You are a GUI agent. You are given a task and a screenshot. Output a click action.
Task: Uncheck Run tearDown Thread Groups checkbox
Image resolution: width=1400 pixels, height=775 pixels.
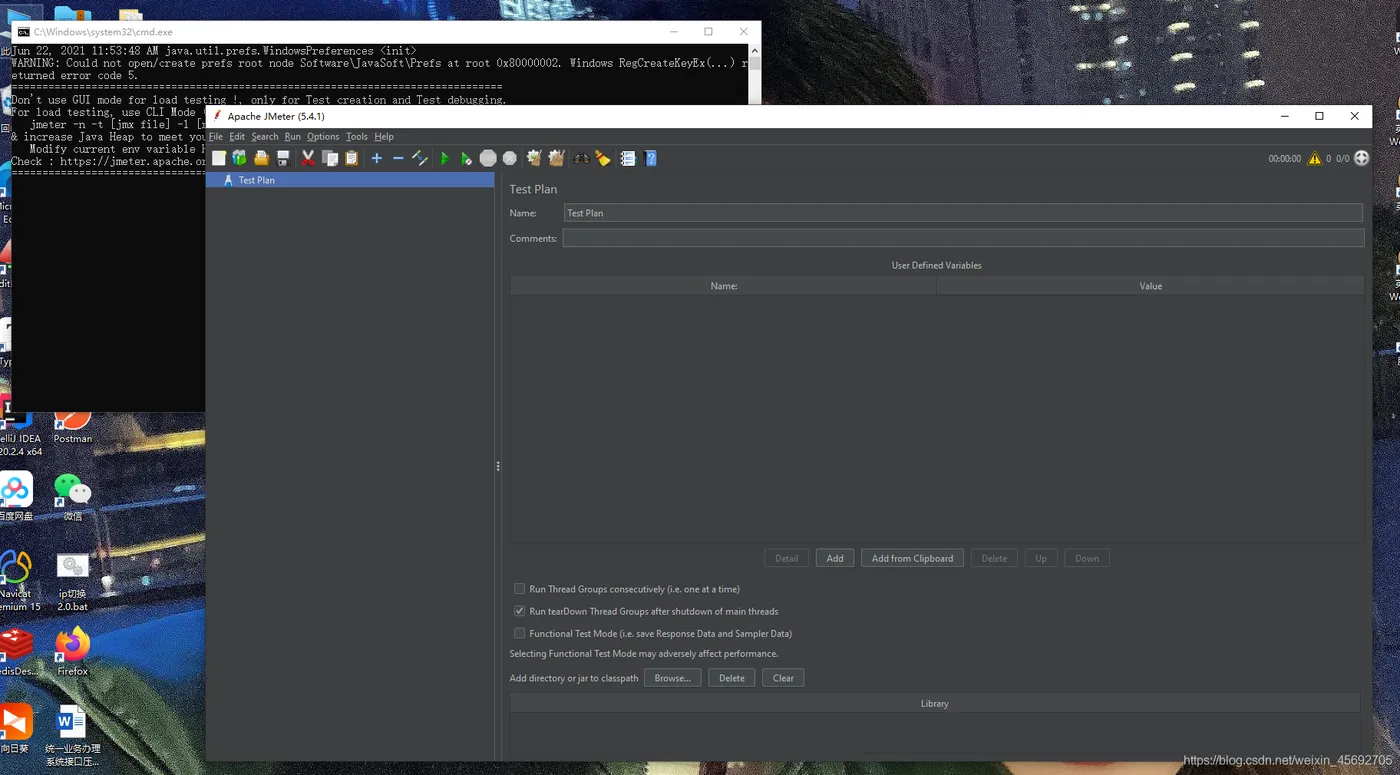click(x=520, y=611)
